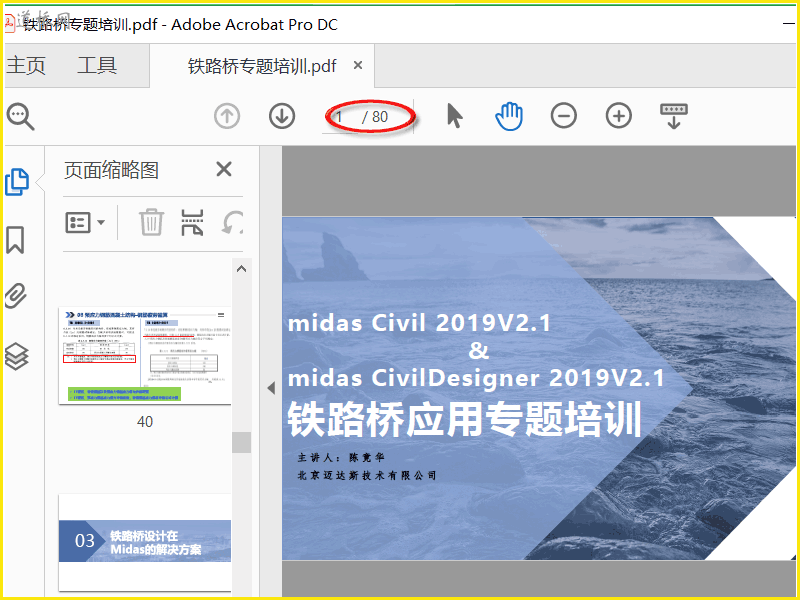This screenshot has height=600, width=800.
Task: Collapse the navigation pane with triangle
Action: tap(271, 388)
